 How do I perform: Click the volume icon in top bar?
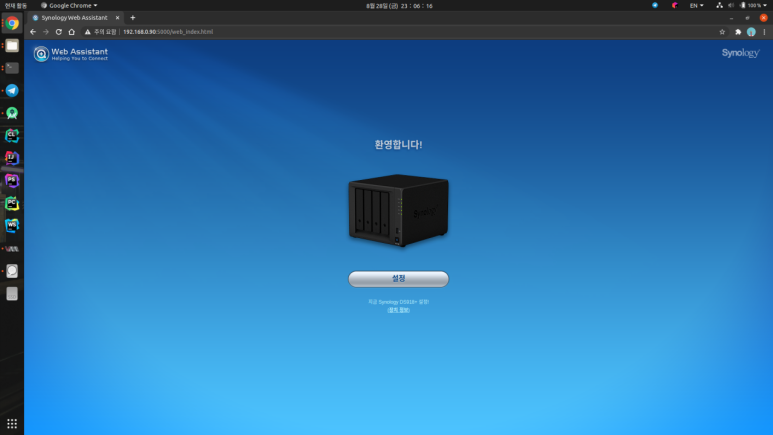pos(731,5)
